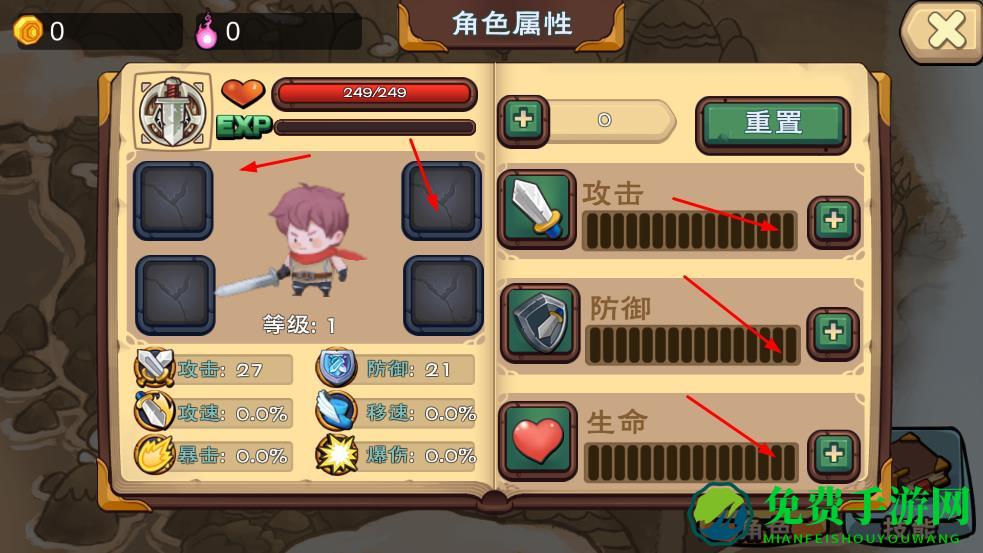983x553 pixels.
Task: Click the plus button beside skill points
Action: (523, 120)
